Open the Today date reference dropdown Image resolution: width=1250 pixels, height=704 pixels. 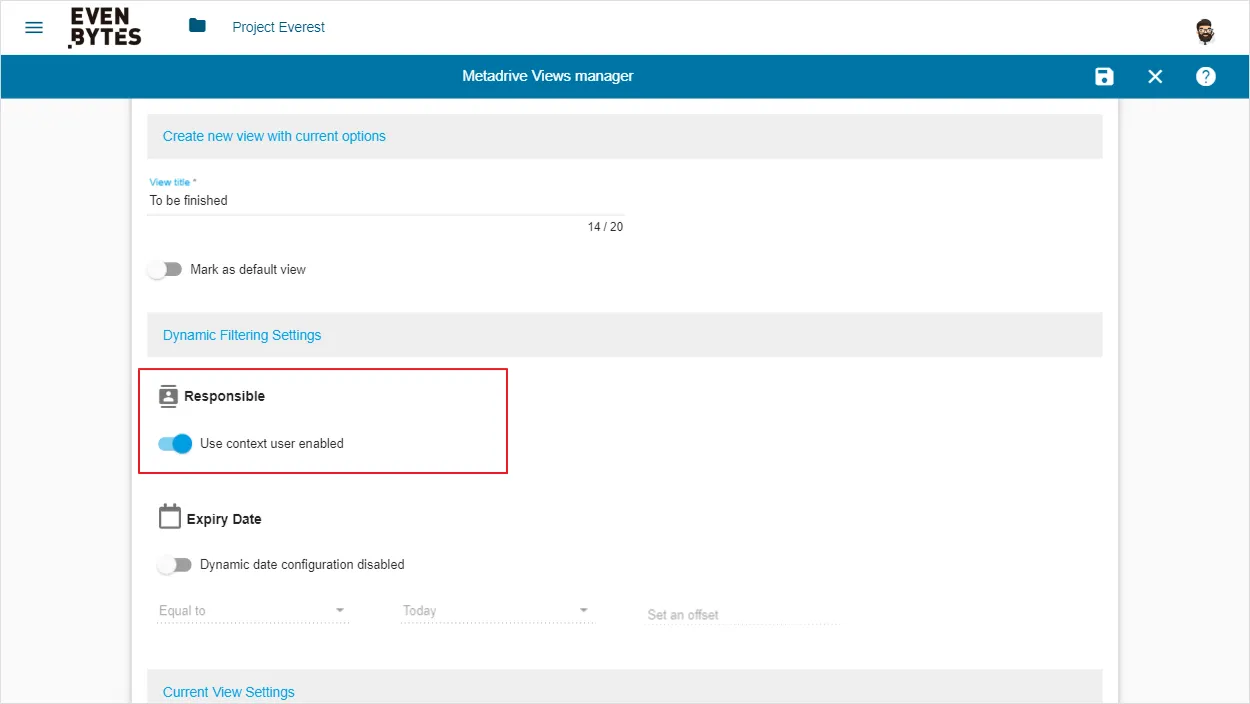coord(498,611)
